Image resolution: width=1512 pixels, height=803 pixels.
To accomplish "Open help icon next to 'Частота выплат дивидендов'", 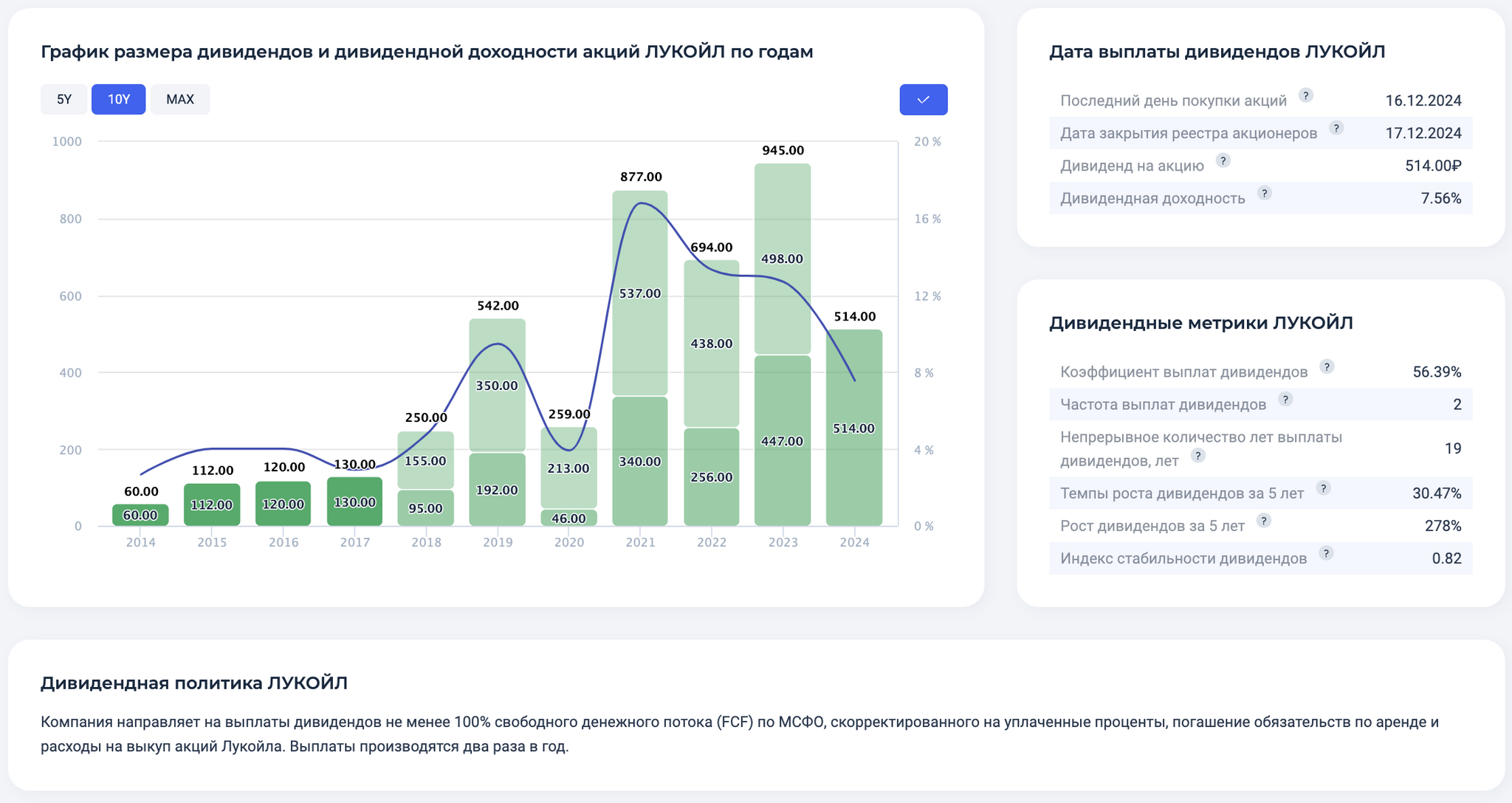I will tap(1285, 399).
